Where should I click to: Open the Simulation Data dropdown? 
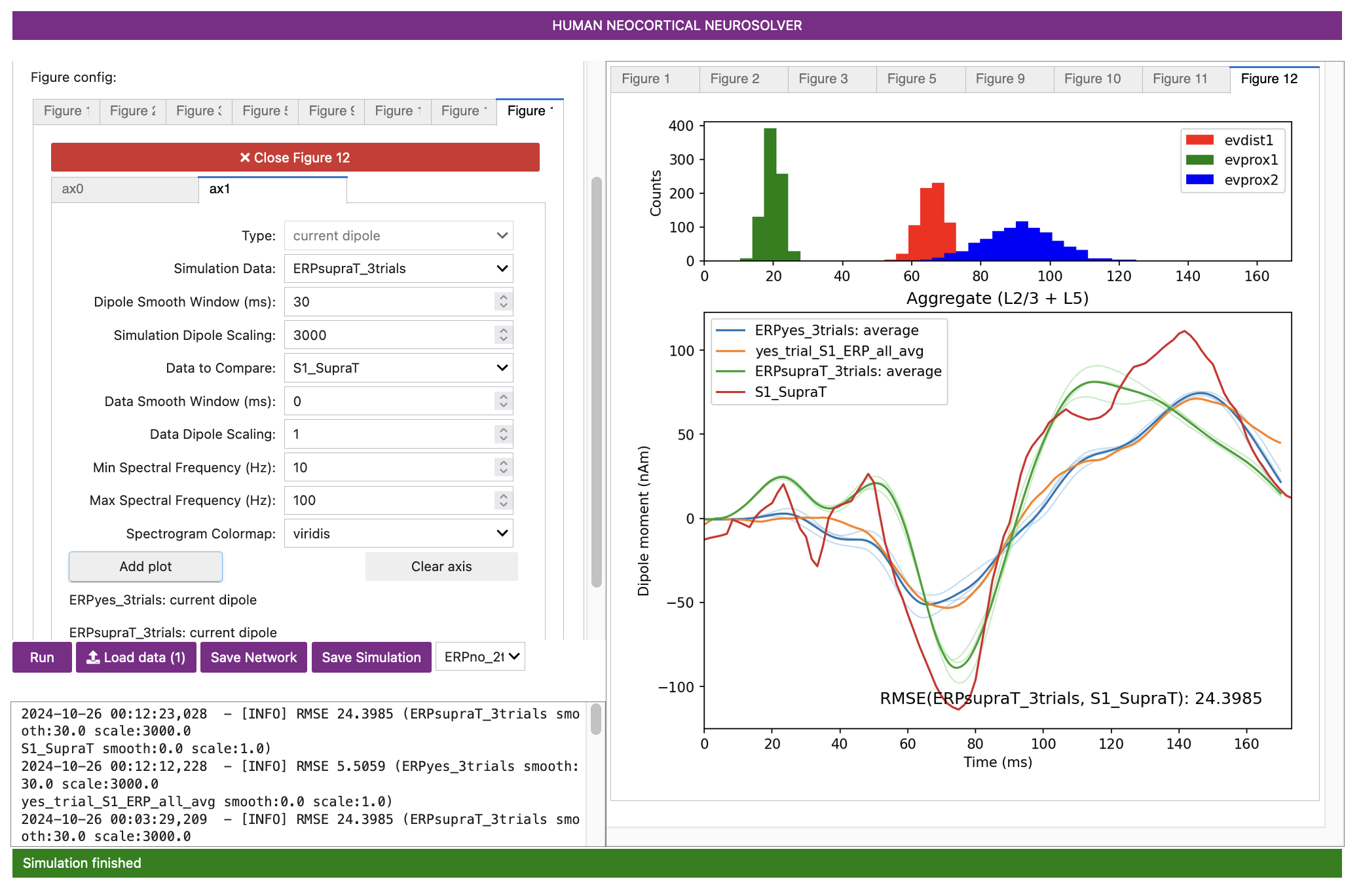[398, 269]
